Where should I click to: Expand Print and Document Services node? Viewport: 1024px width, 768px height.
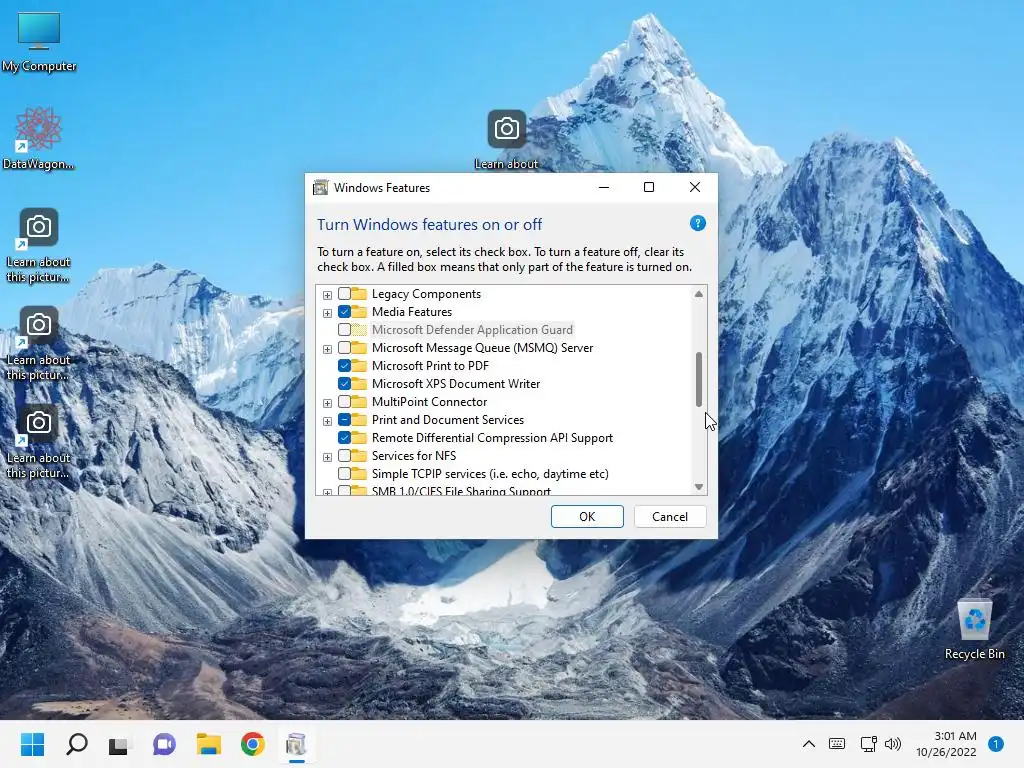(327, 421)
